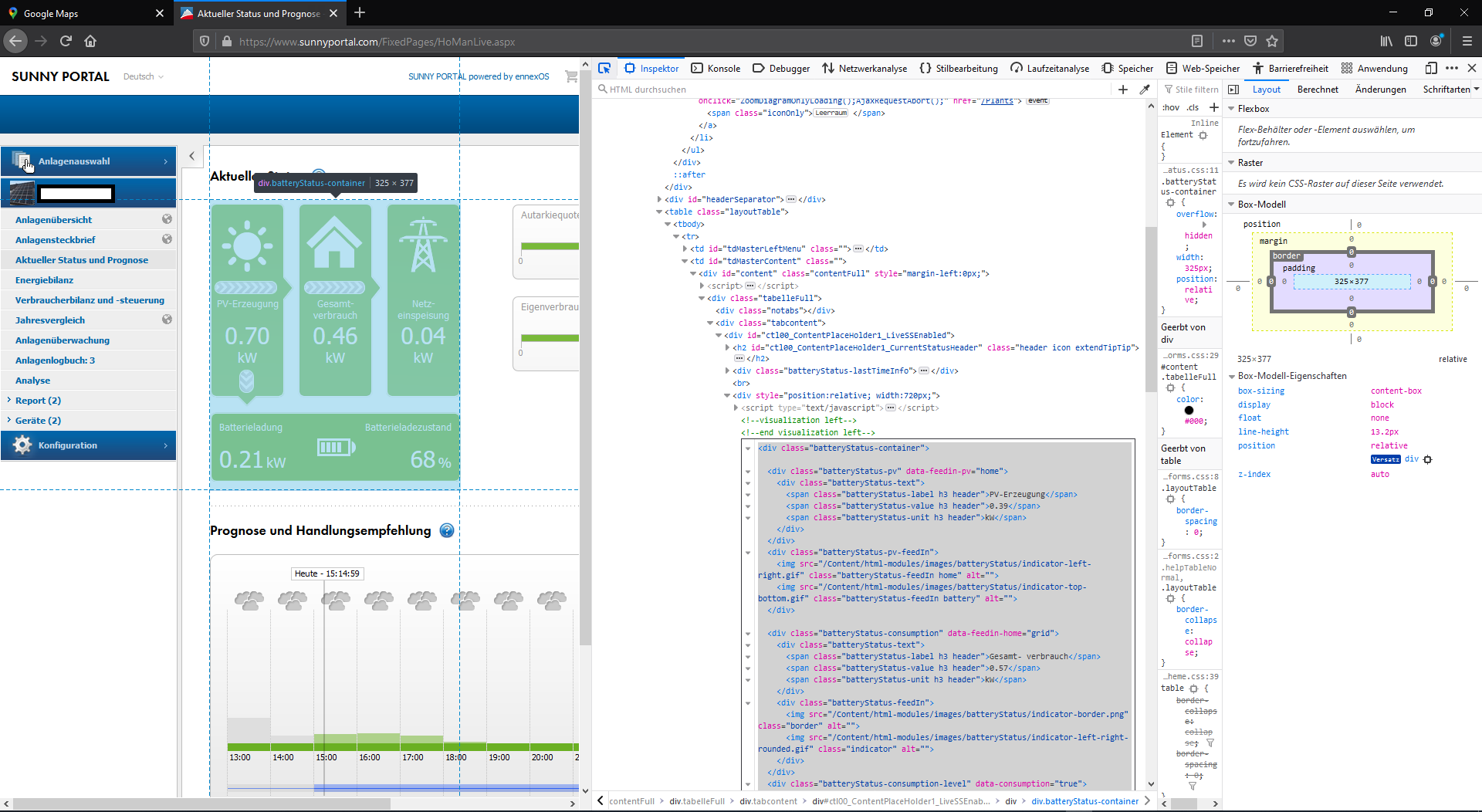
Task: Bookmark this page with star icon
Action: click(1272, 41)
